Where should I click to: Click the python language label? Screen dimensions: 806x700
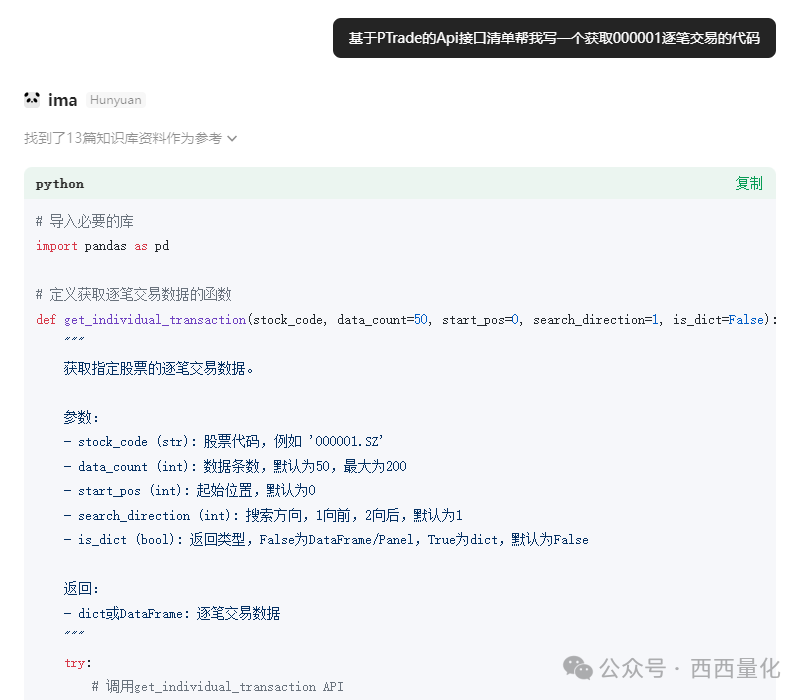point(60,184)
